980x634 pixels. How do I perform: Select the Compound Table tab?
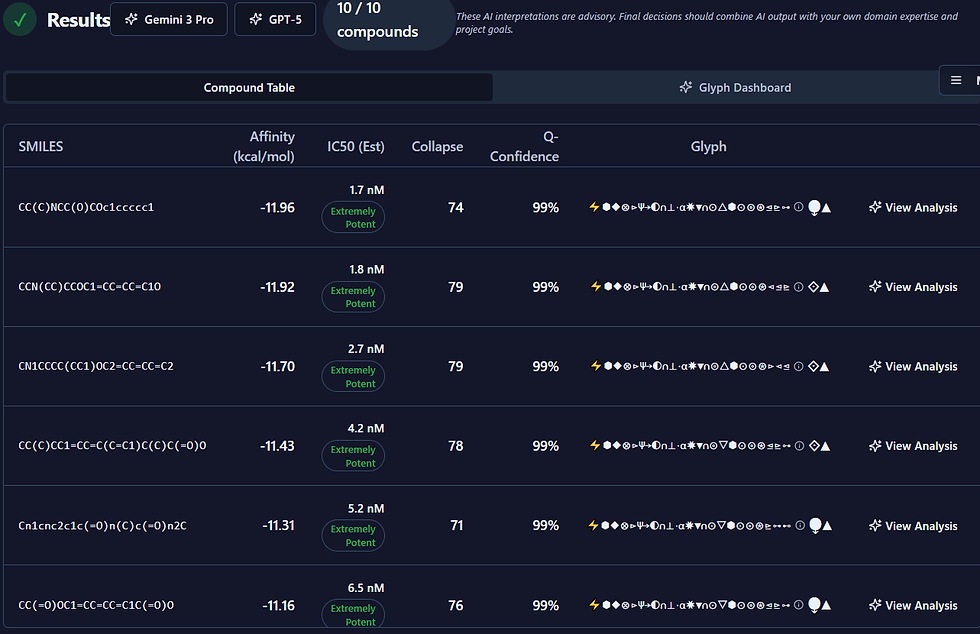click(249, 88)
